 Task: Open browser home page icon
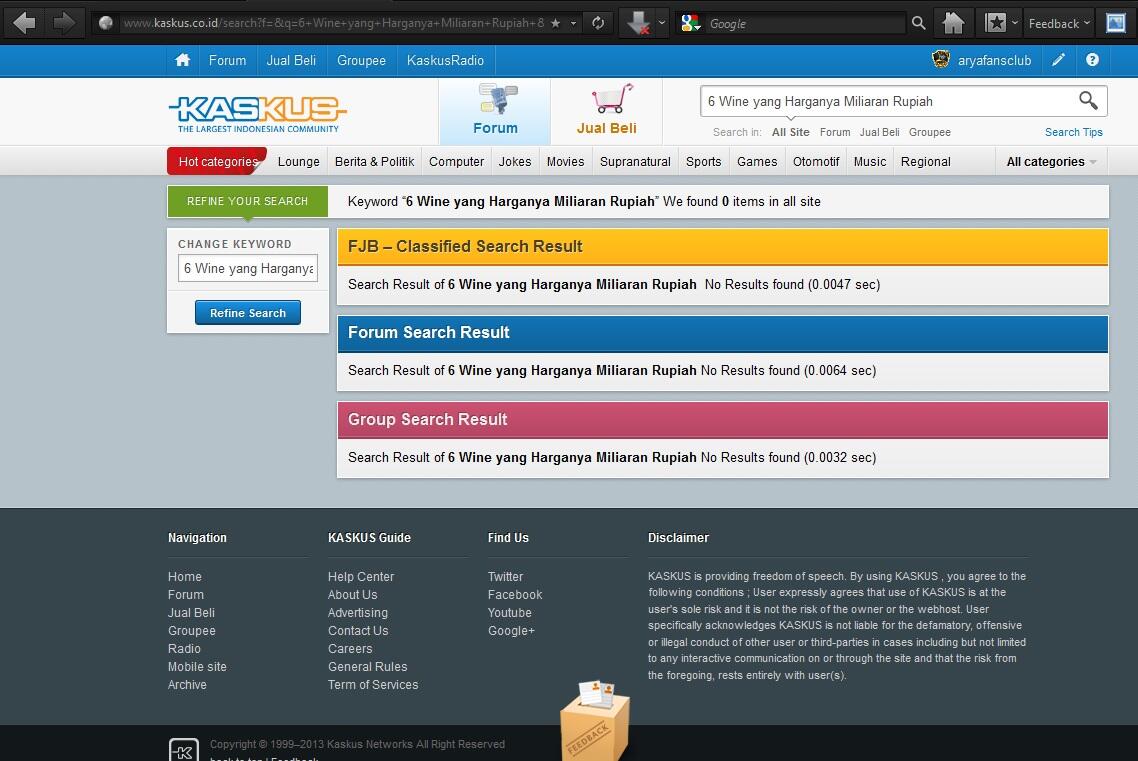[953, 23]
